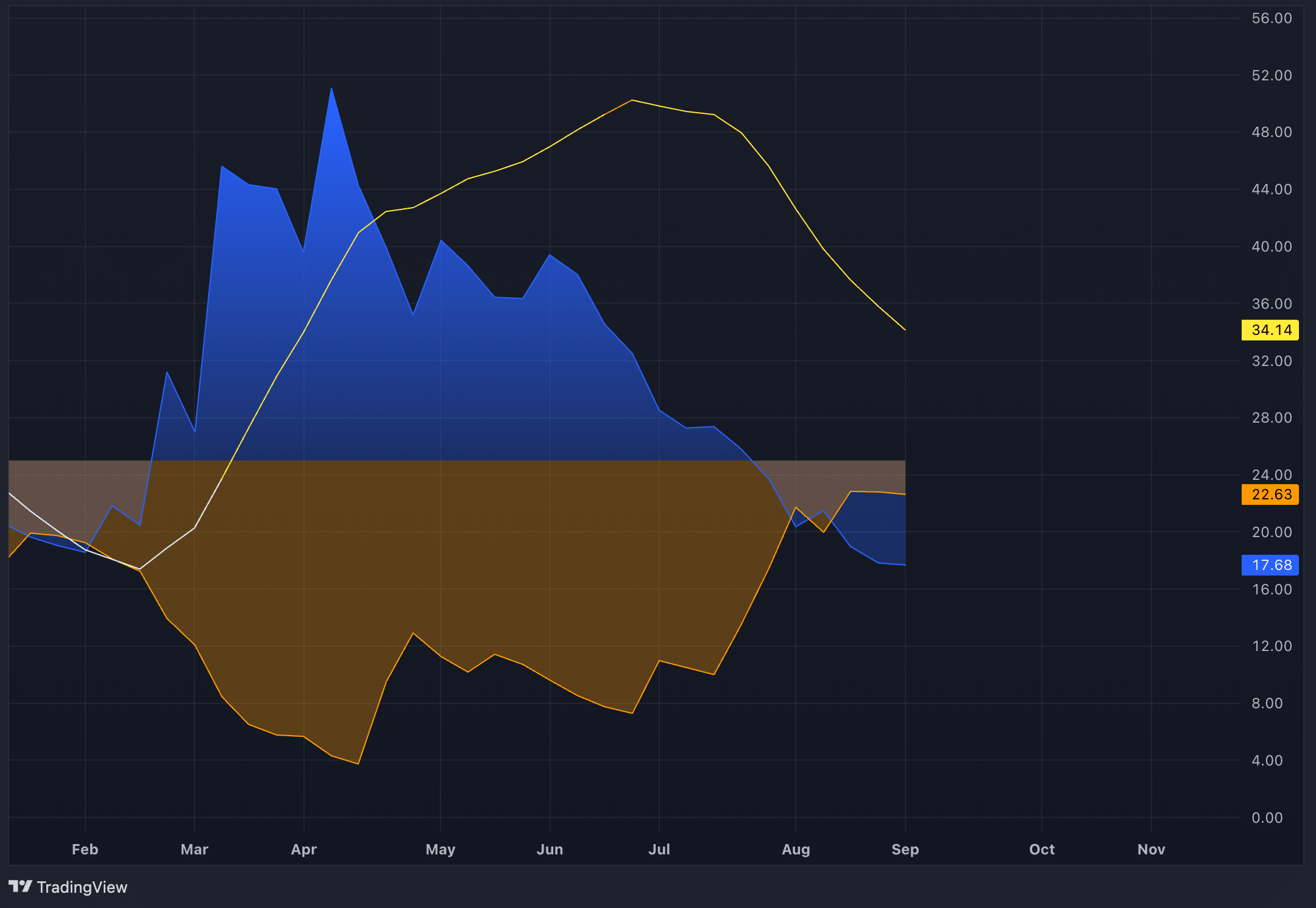Screen dimensions: 1316x908
Task: Click the Mar label on the time axis
Action: pos(194,849)
